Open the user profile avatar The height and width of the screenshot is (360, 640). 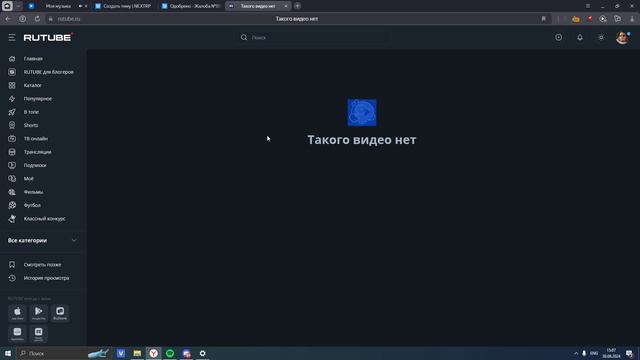pyautogui.click(x=622, y=38)
